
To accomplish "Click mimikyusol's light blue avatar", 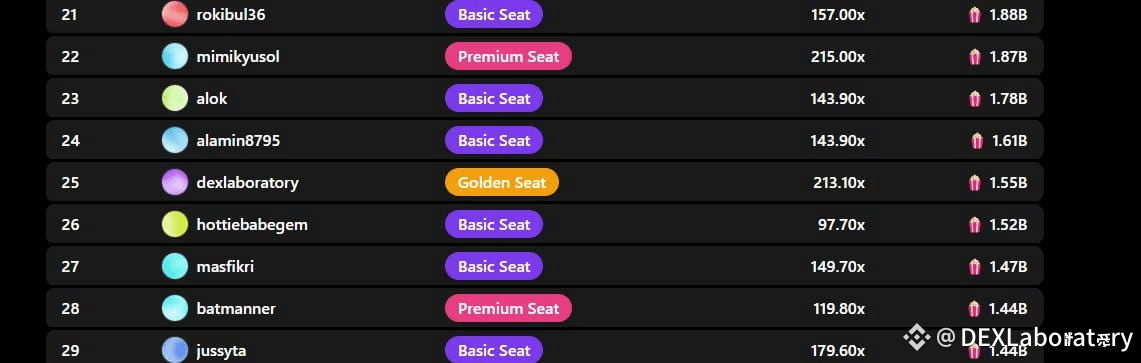I will (175, 56).
